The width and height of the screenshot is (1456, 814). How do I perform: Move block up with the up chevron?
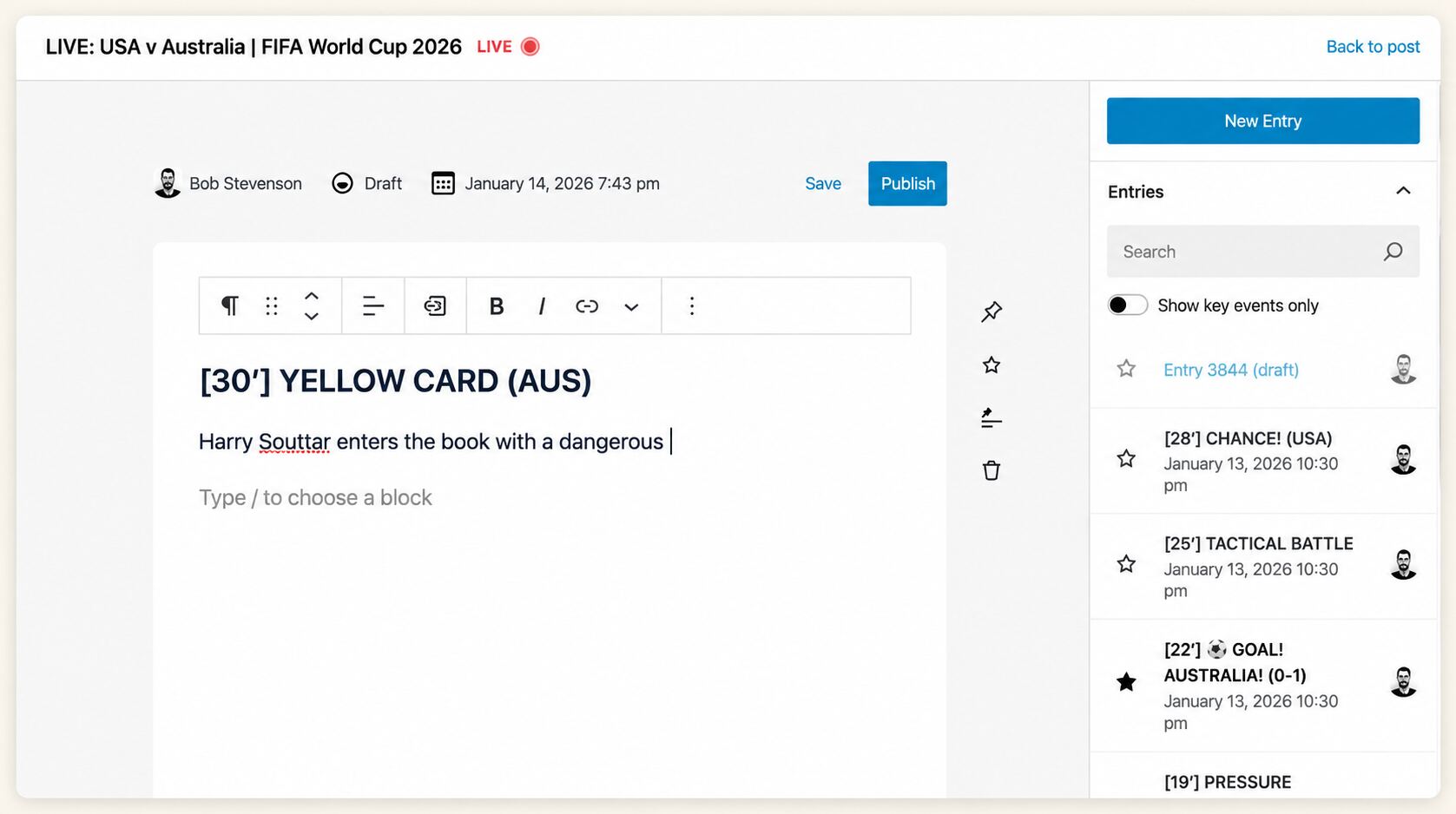(312, 295)
